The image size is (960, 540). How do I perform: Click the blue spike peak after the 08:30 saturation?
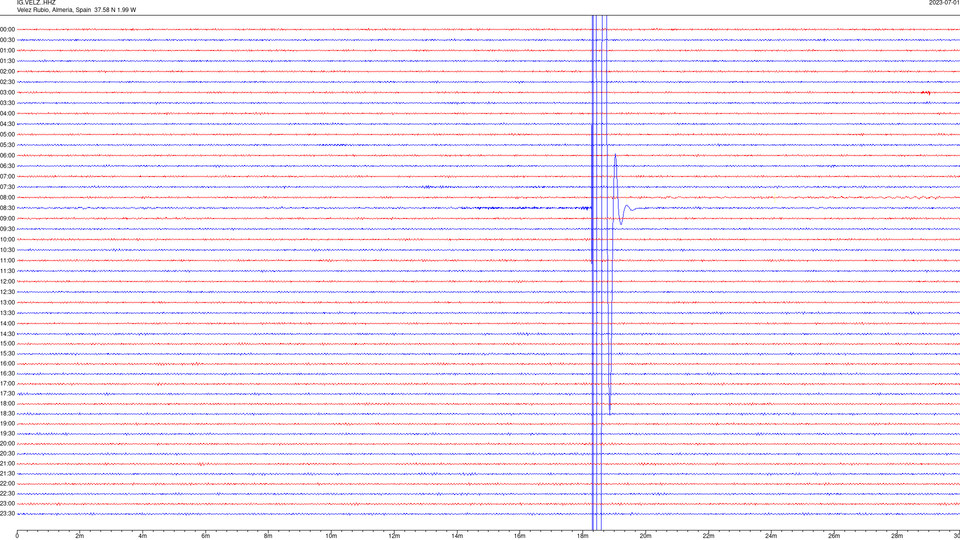click(615, 156)
